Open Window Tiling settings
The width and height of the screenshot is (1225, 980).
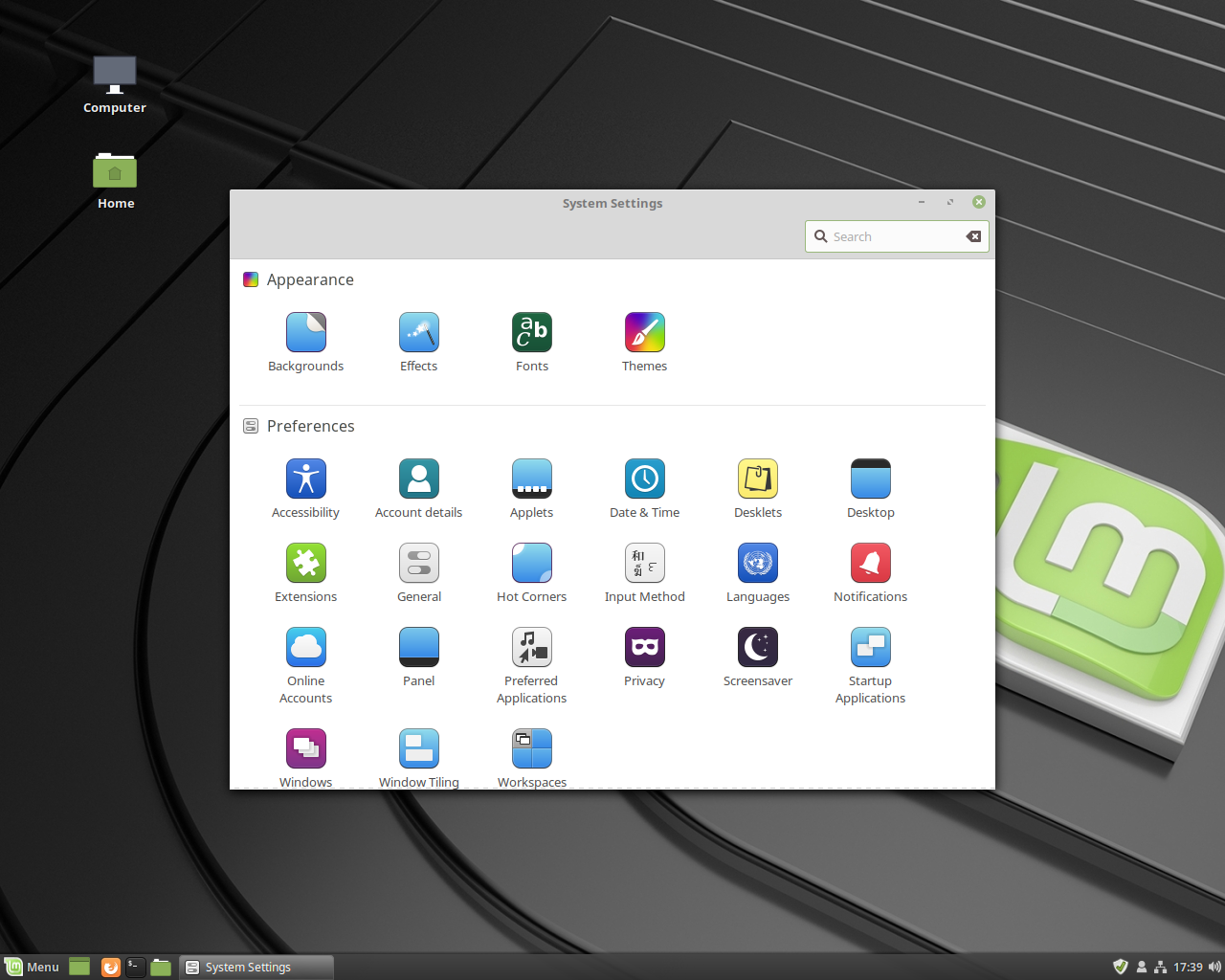[x=419, y=758]
